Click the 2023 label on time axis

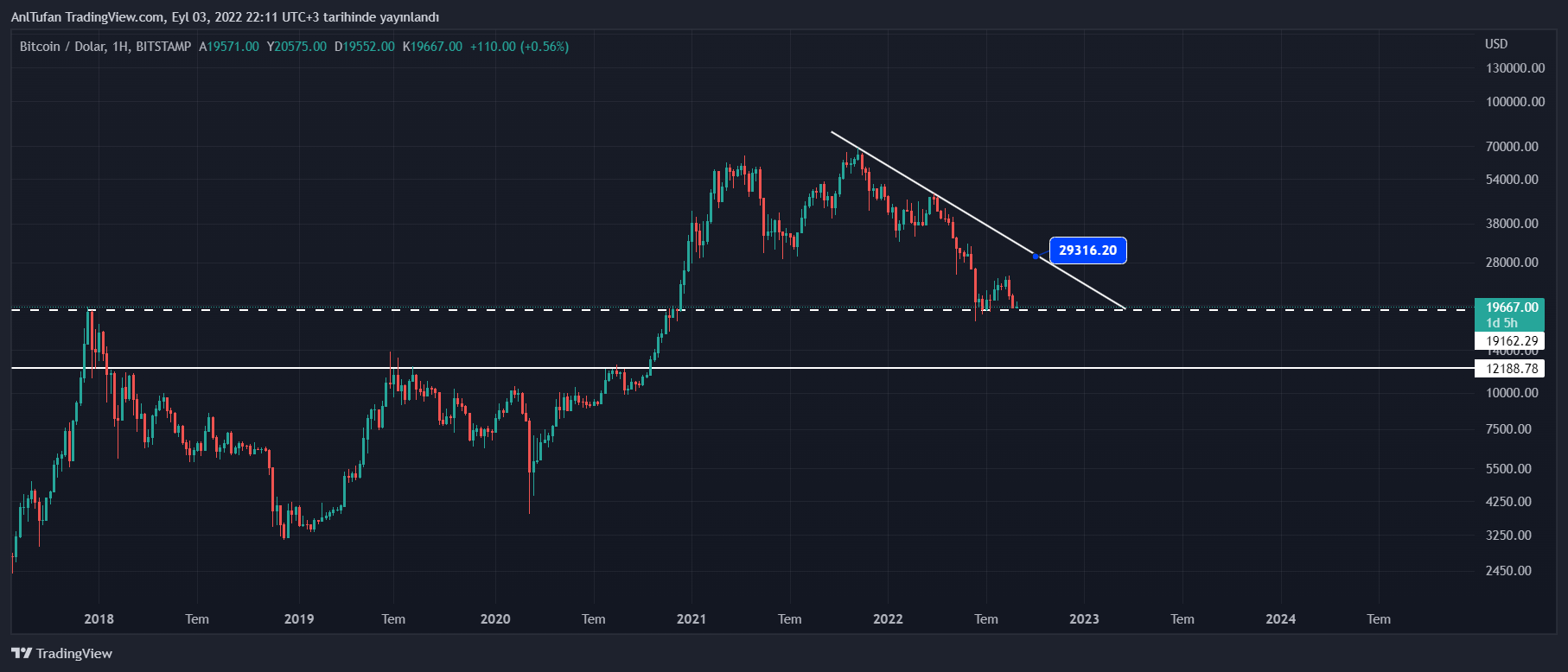(1084, 619)
